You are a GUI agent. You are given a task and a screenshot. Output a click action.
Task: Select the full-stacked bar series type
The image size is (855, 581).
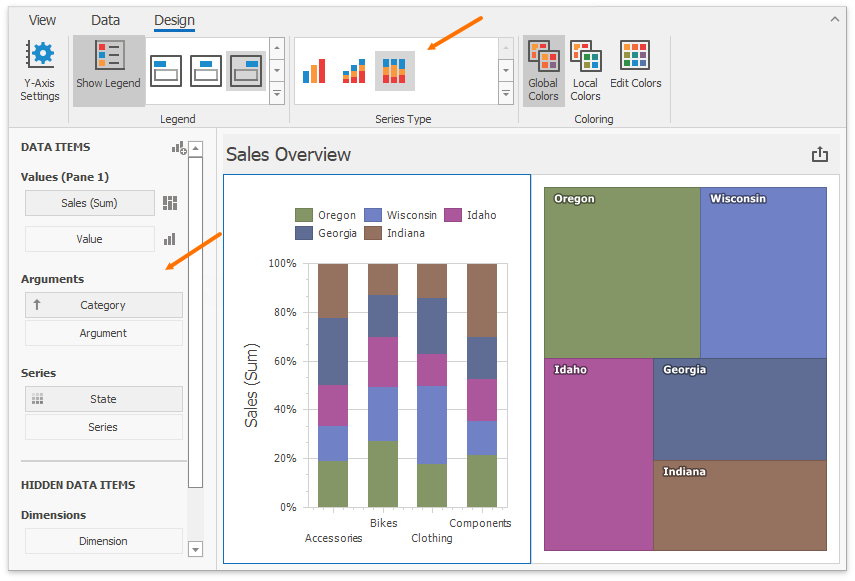(395, 71)
